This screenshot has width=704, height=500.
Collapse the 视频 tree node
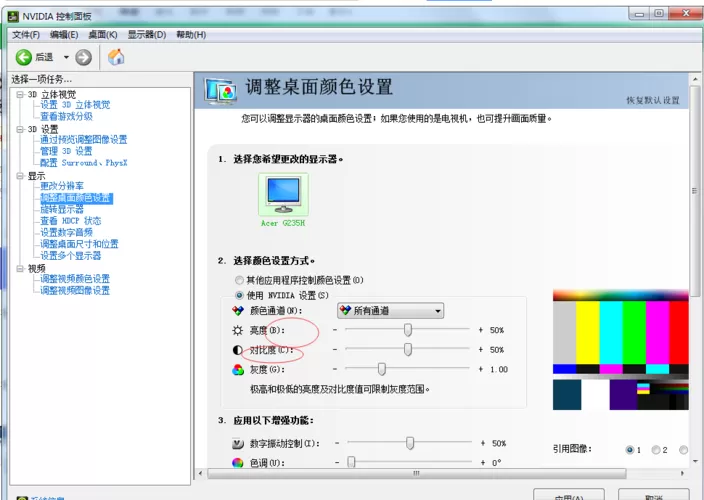coord(20,268)
